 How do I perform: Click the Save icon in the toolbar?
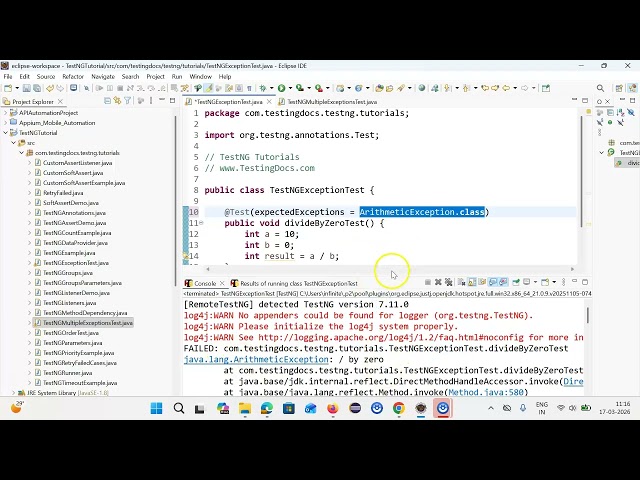click(x=27, y=88)
